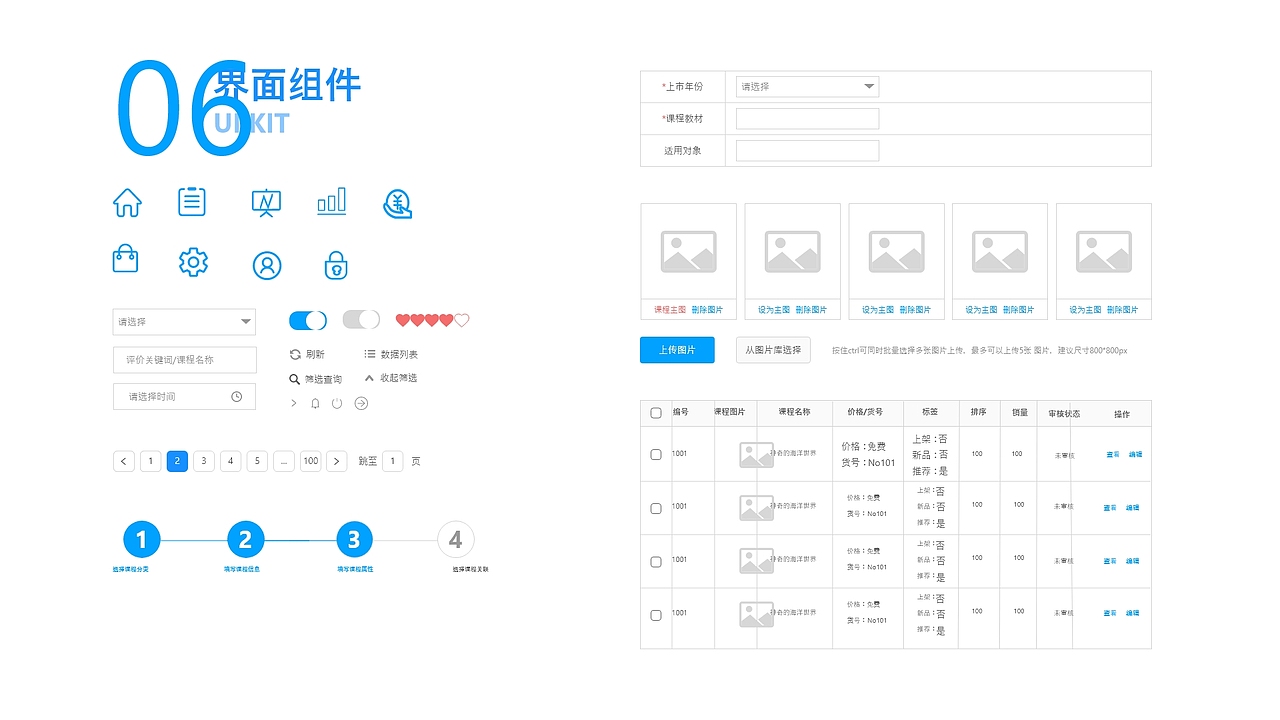This screenshot has height=720, width=1280.
Task: Open the clipboard list icon
Action: [x=192, y=201]
